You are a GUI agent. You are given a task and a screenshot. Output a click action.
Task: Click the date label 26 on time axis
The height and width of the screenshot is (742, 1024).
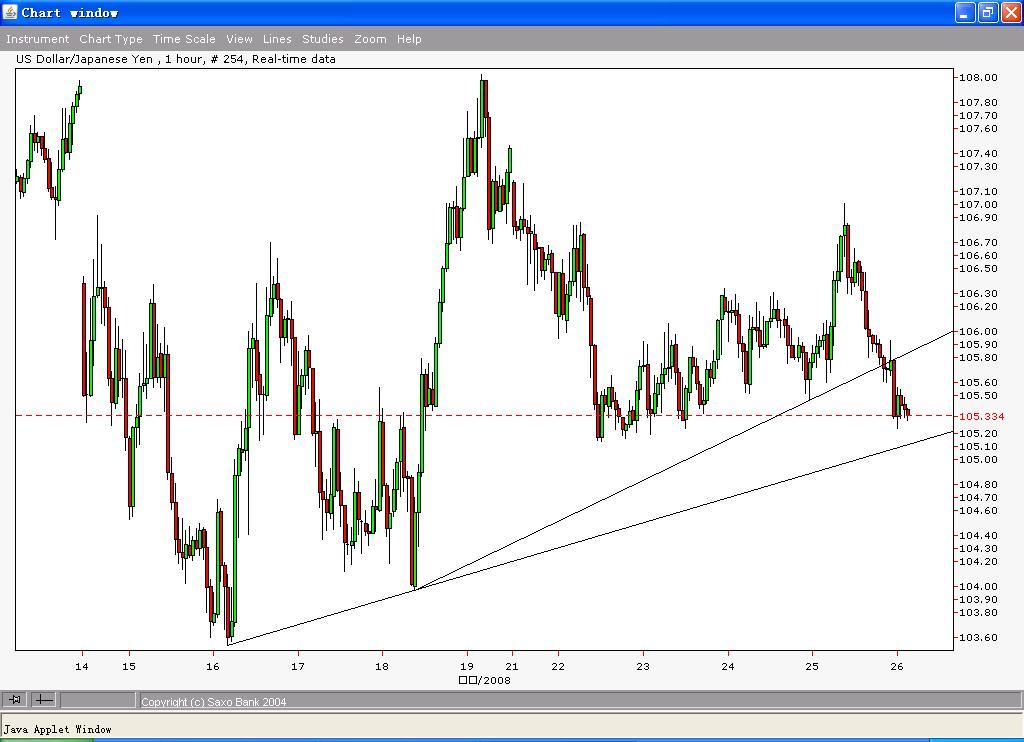tap(897, 666)
